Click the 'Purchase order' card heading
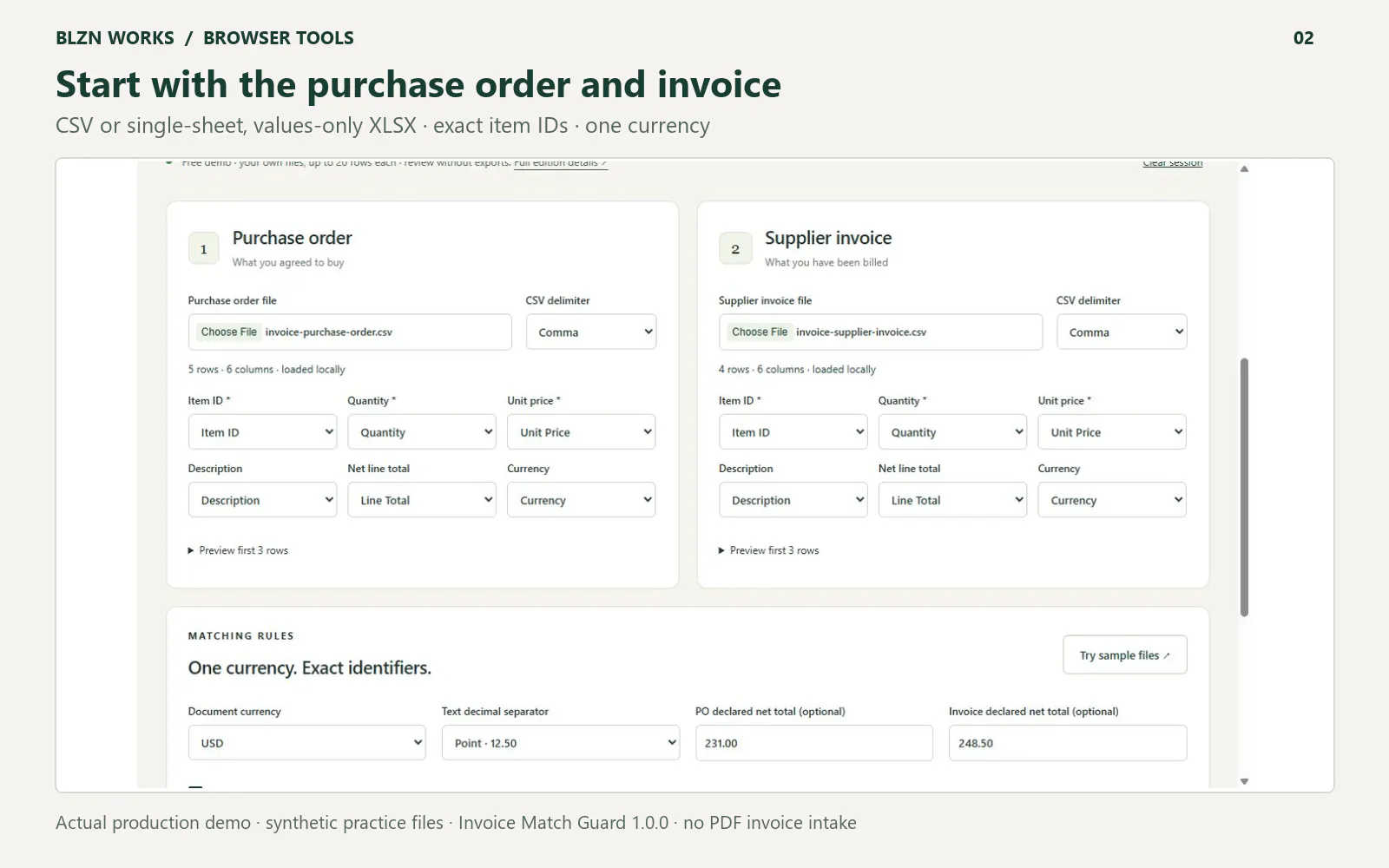 point(293,238)
